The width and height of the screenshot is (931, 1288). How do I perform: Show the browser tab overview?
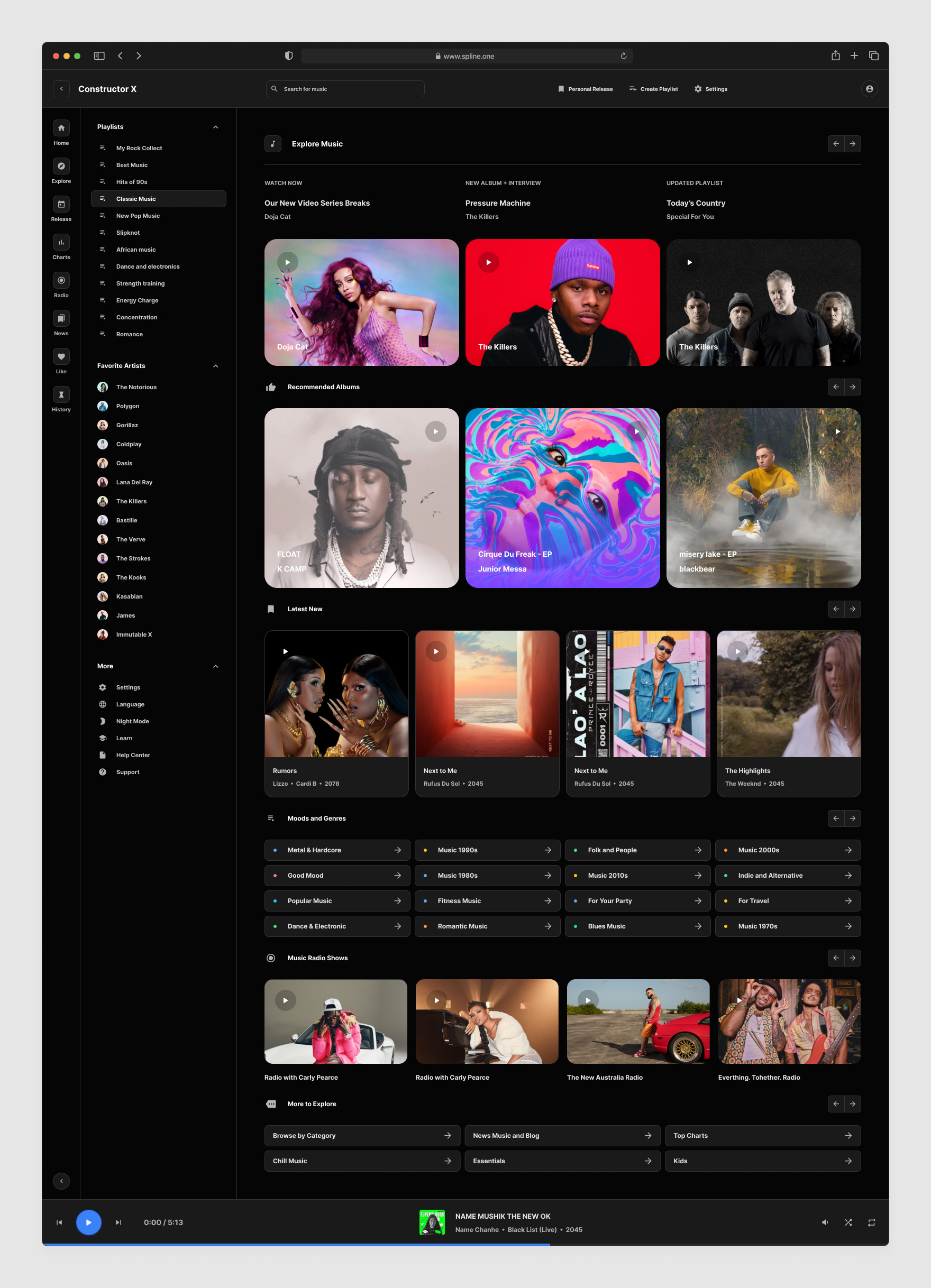pyautogui.click(x=874, y=56)
